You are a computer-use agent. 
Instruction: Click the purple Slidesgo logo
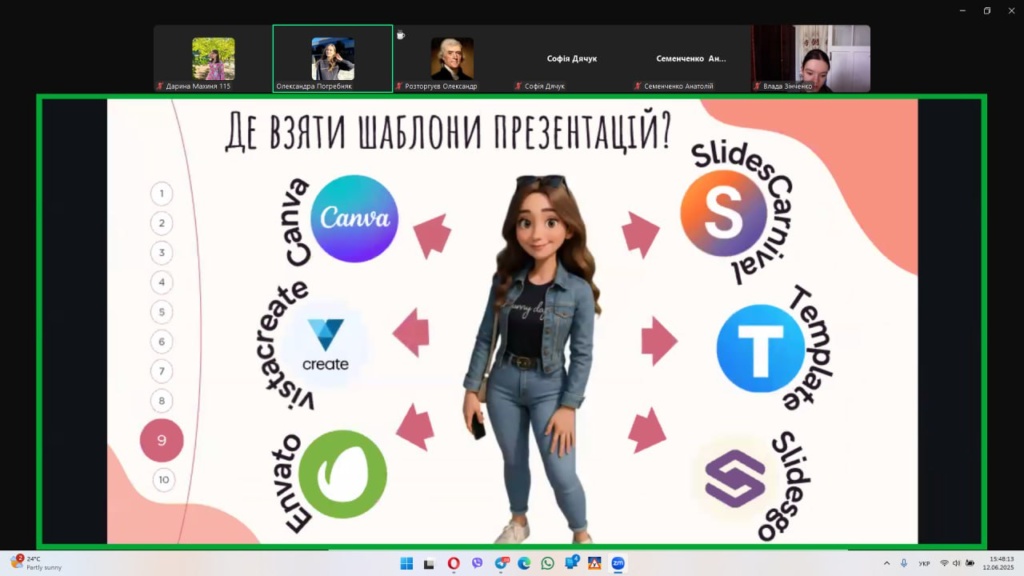click(x=735, y=478)
